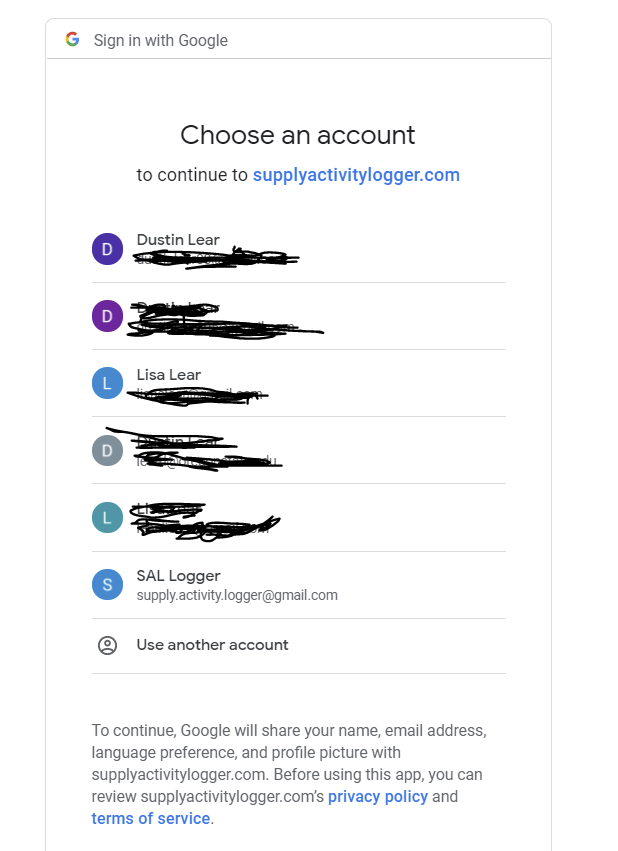The image size is (618, 851).
Task: Click the blue "S" avatar for SAL Logger
Action: [x=107, y=584]
